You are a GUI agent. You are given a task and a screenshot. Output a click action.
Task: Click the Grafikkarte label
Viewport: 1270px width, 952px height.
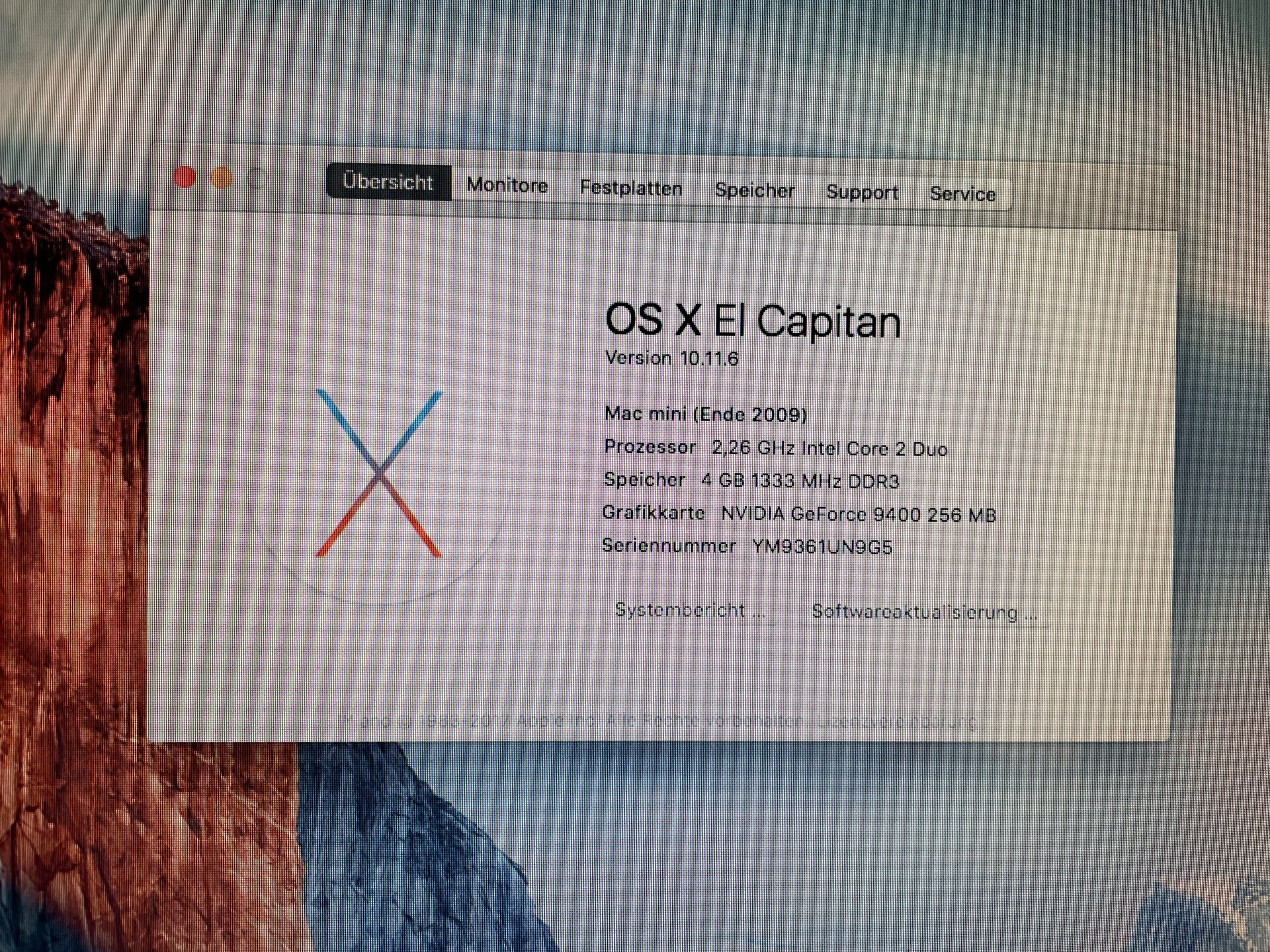pos(654,512)
